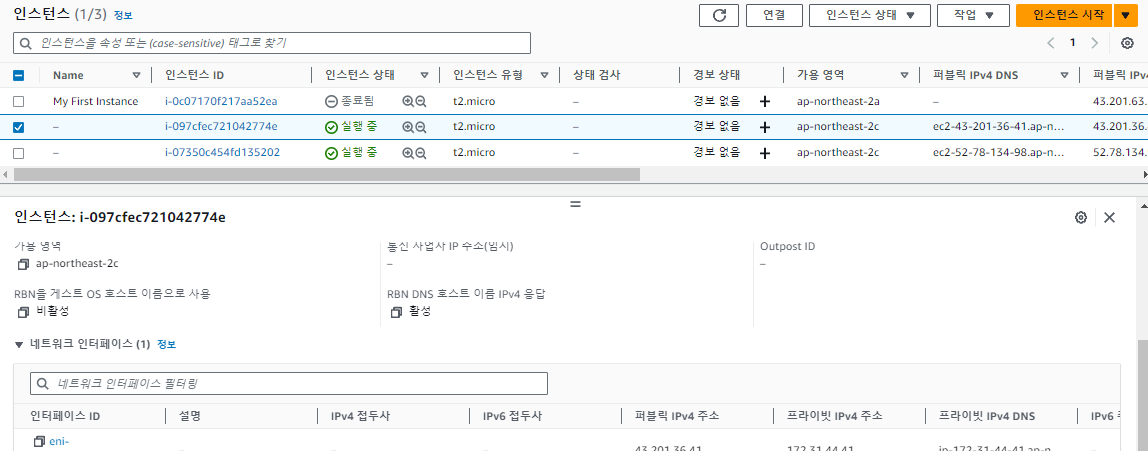Check the My First Instance row checkbox
This screenshot has height=451, width=1148.
click(19, 102)
